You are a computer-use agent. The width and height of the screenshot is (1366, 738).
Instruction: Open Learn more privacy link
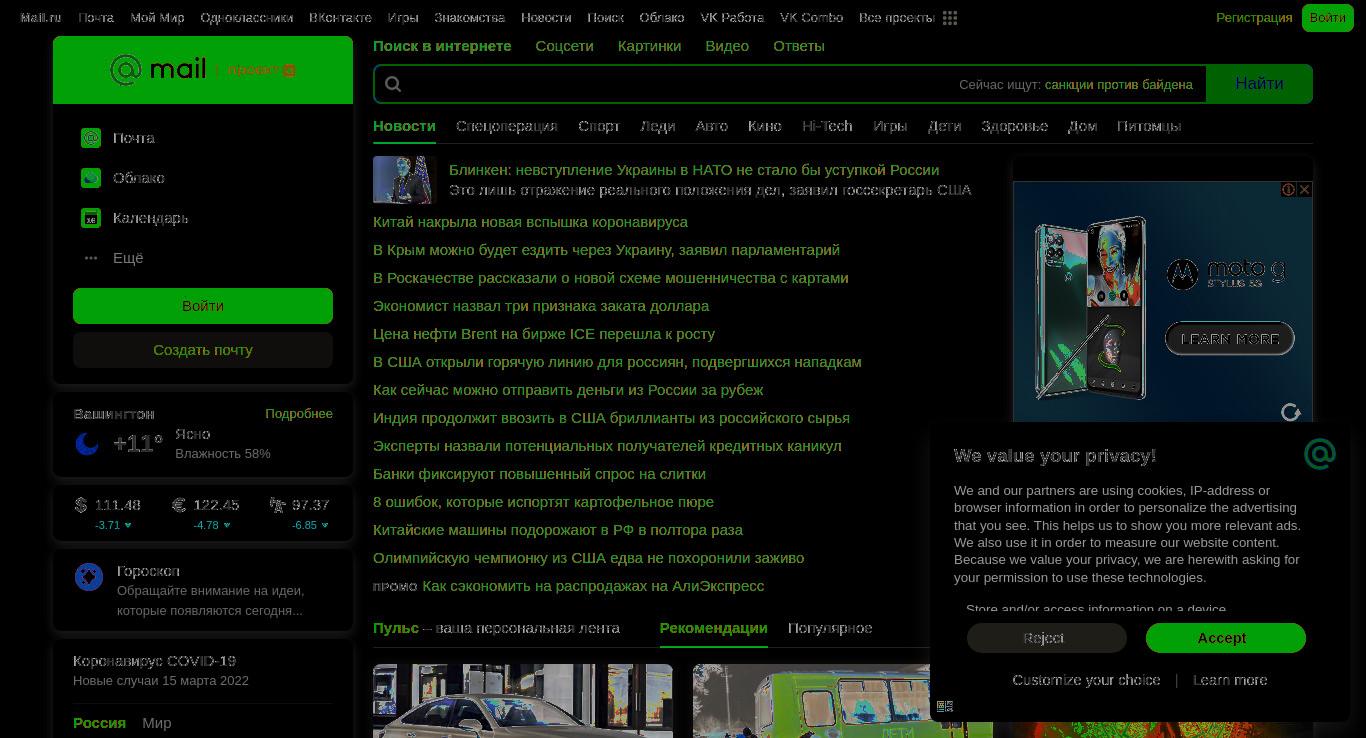coord(1230,680)
